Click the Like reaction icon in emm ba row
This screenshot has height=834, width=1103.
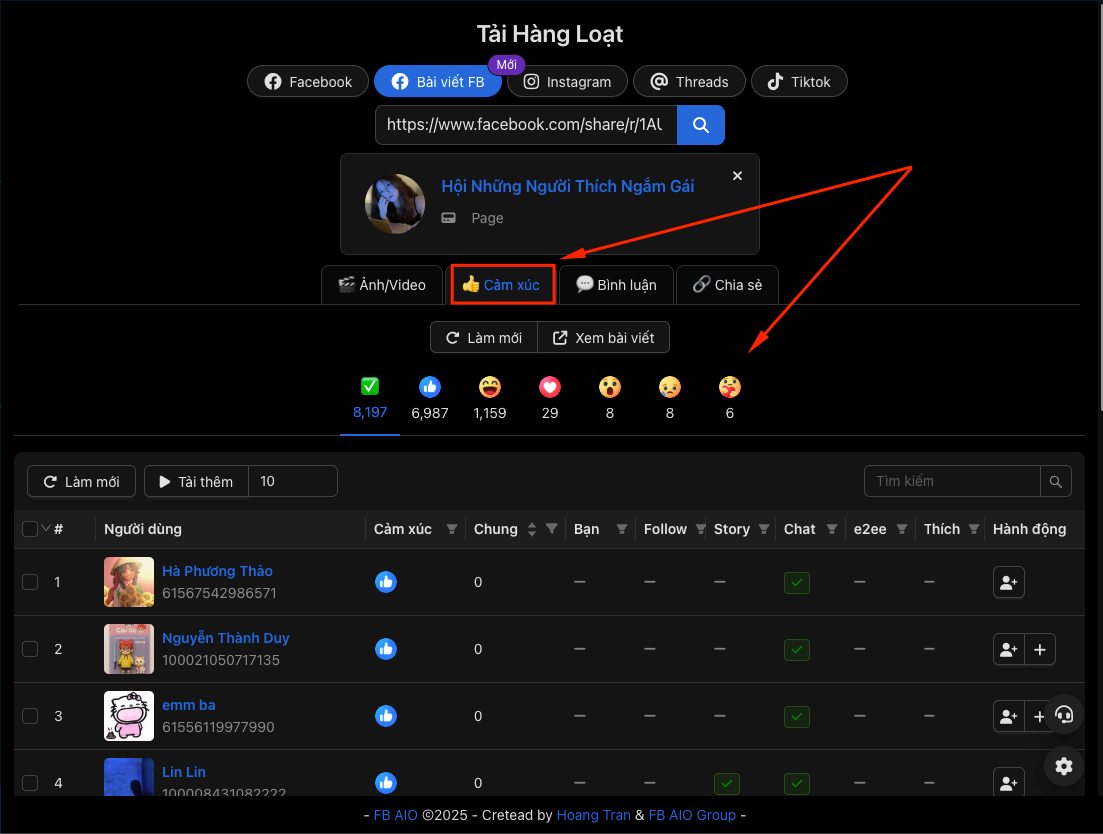click(x=385, y=716)
